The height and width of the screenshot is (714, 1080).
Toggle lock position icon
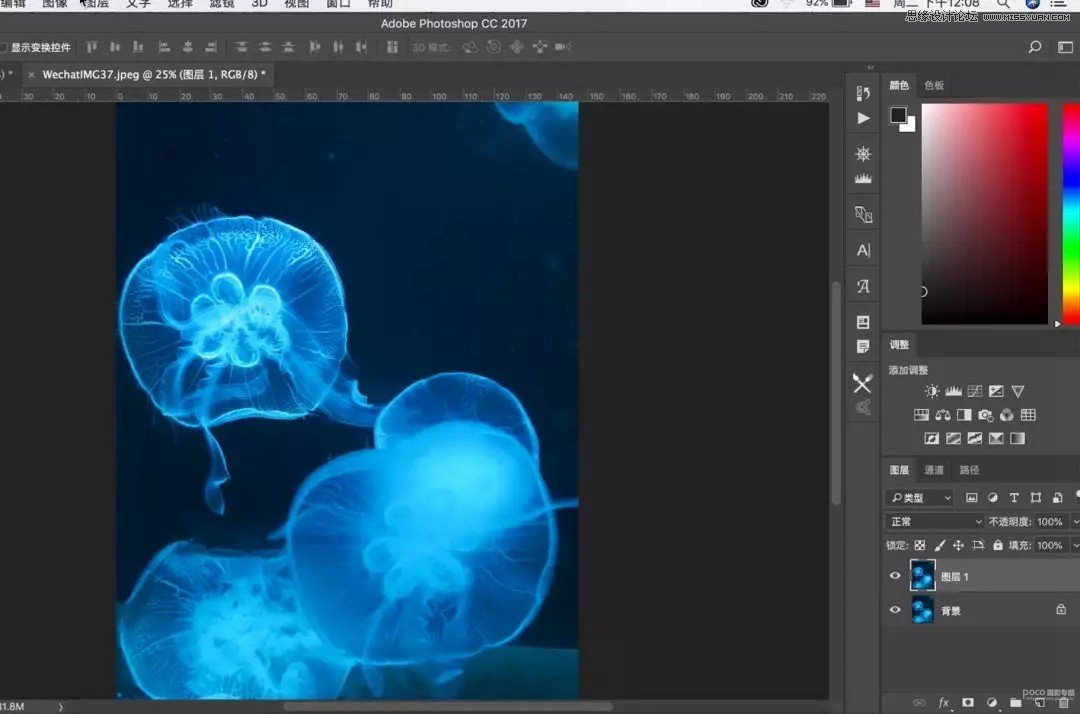(x=958, y=545)
